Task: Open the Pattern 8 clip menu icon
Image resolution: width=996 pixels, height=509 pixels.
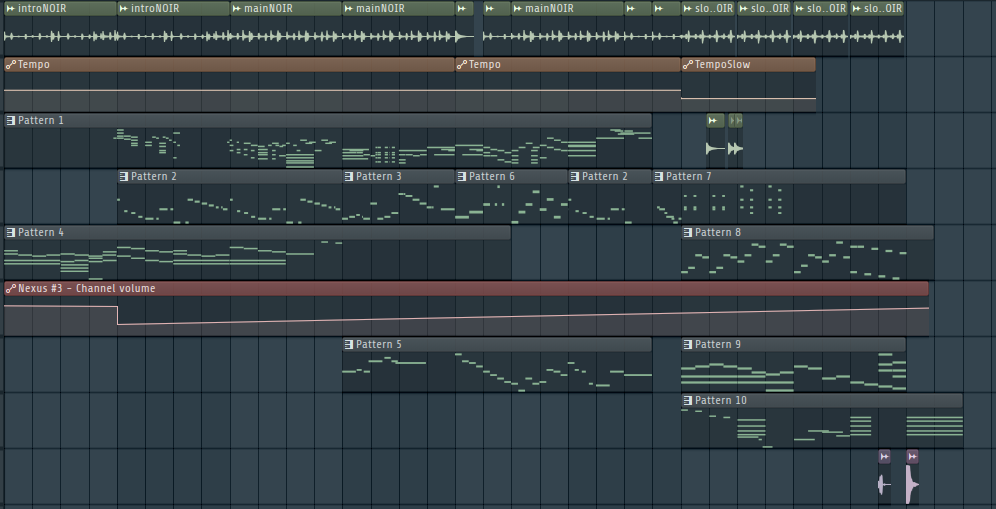Action: [x=687, y=232]
